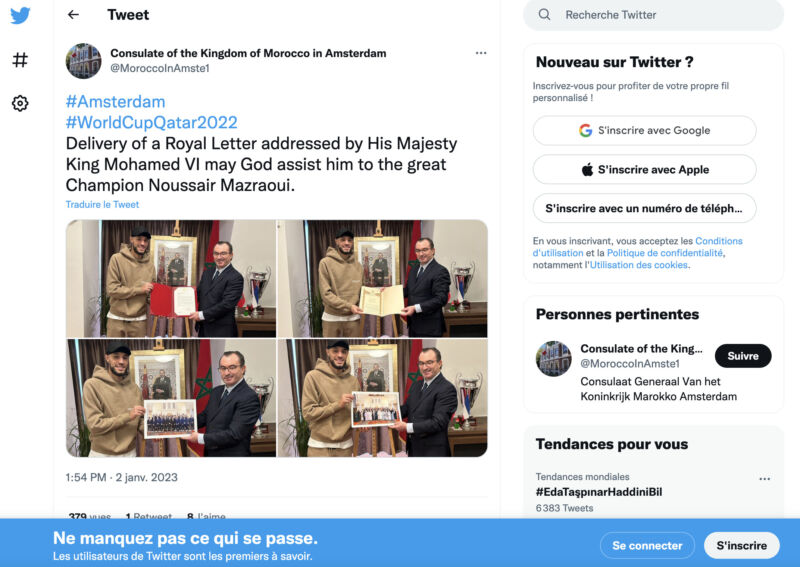This screenshot has width=800, height=567.
Task: Select sign up with phone number
Action: pos(644,208)
